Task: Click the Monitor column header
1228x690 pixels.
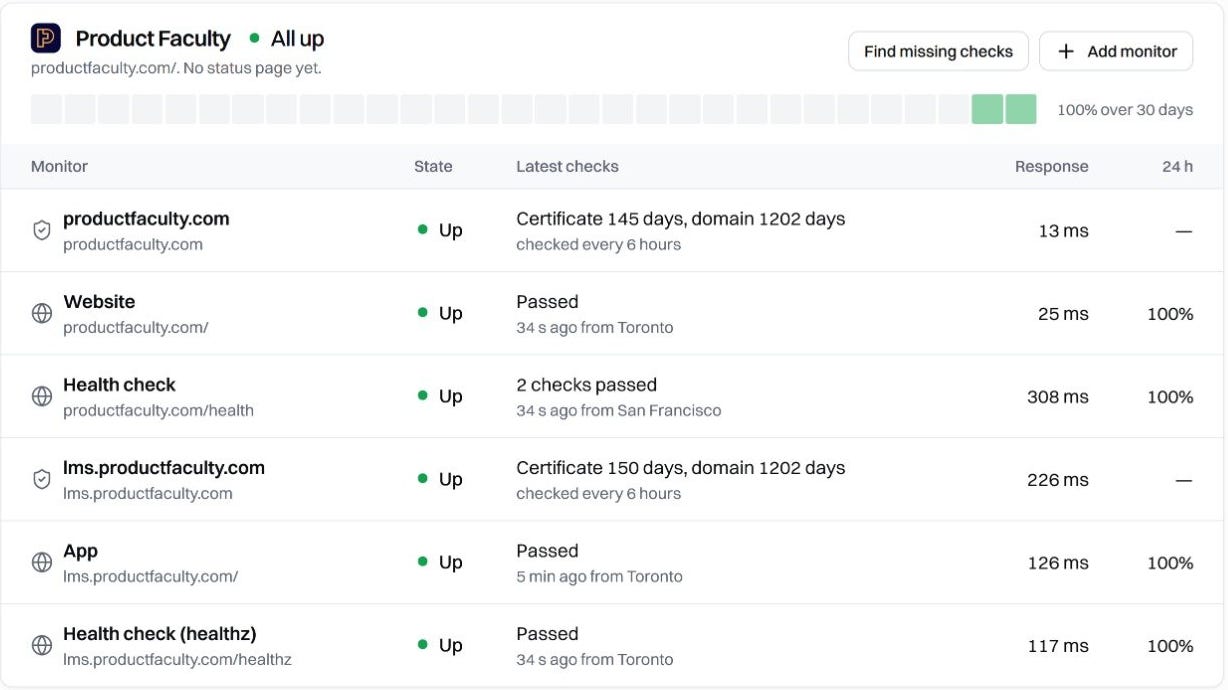Action: tap(59, 167)
